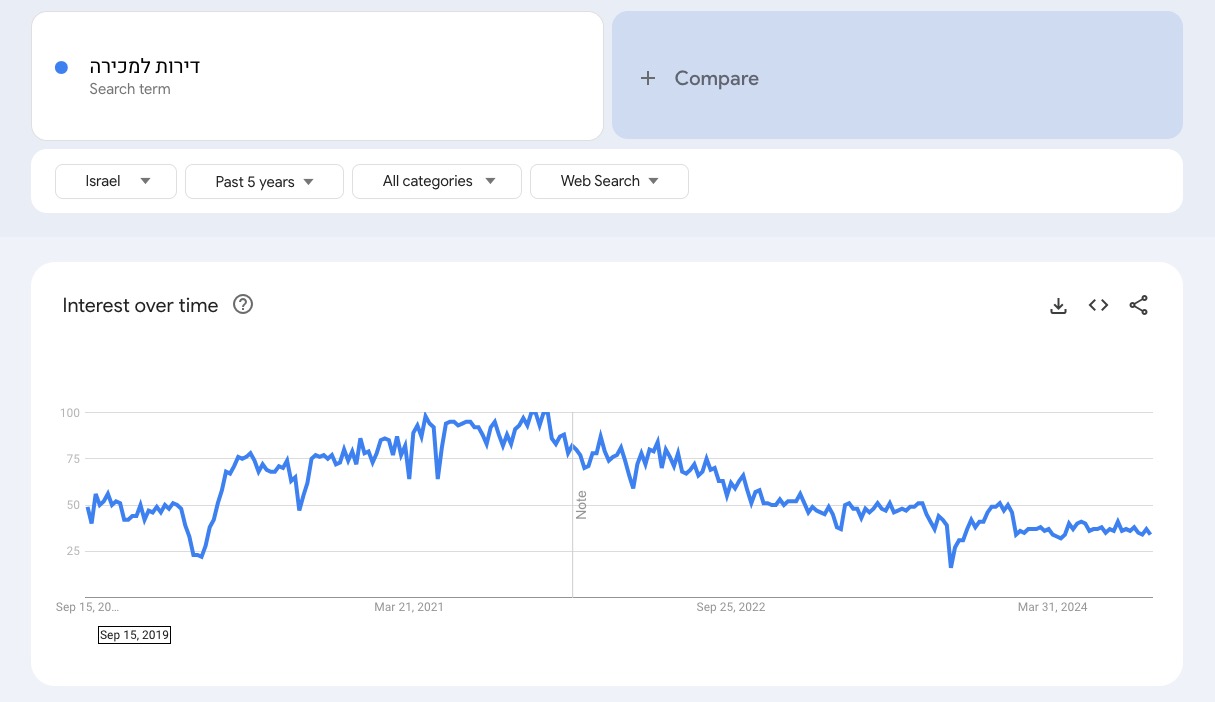
Task: Expand the All categories dropdown
Action: [x=437, y=181]
